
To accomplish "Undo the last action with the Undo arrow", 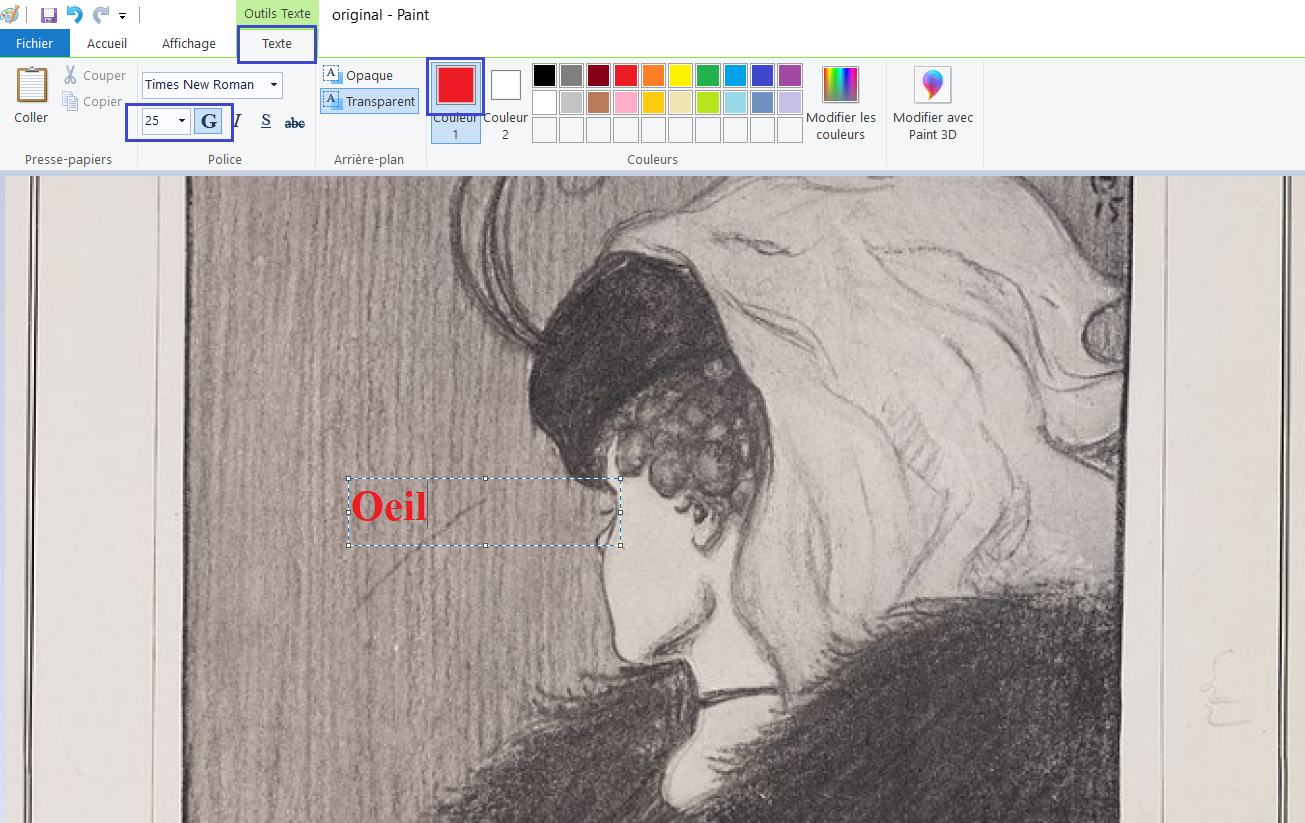I will pyautogui.click(x=74, y=15).
